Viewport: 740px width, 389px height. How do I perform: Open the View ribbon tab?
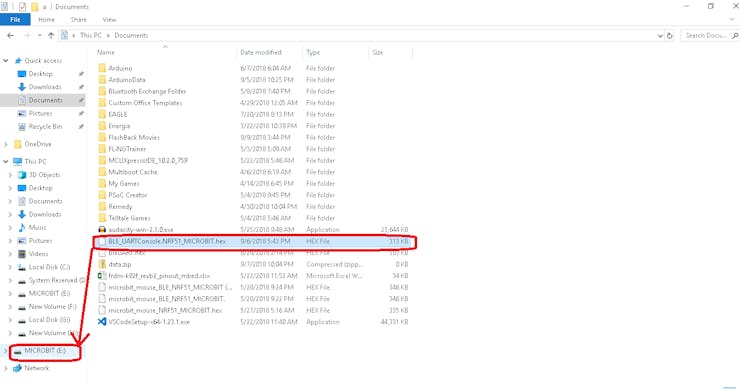[x=109, y=19]
